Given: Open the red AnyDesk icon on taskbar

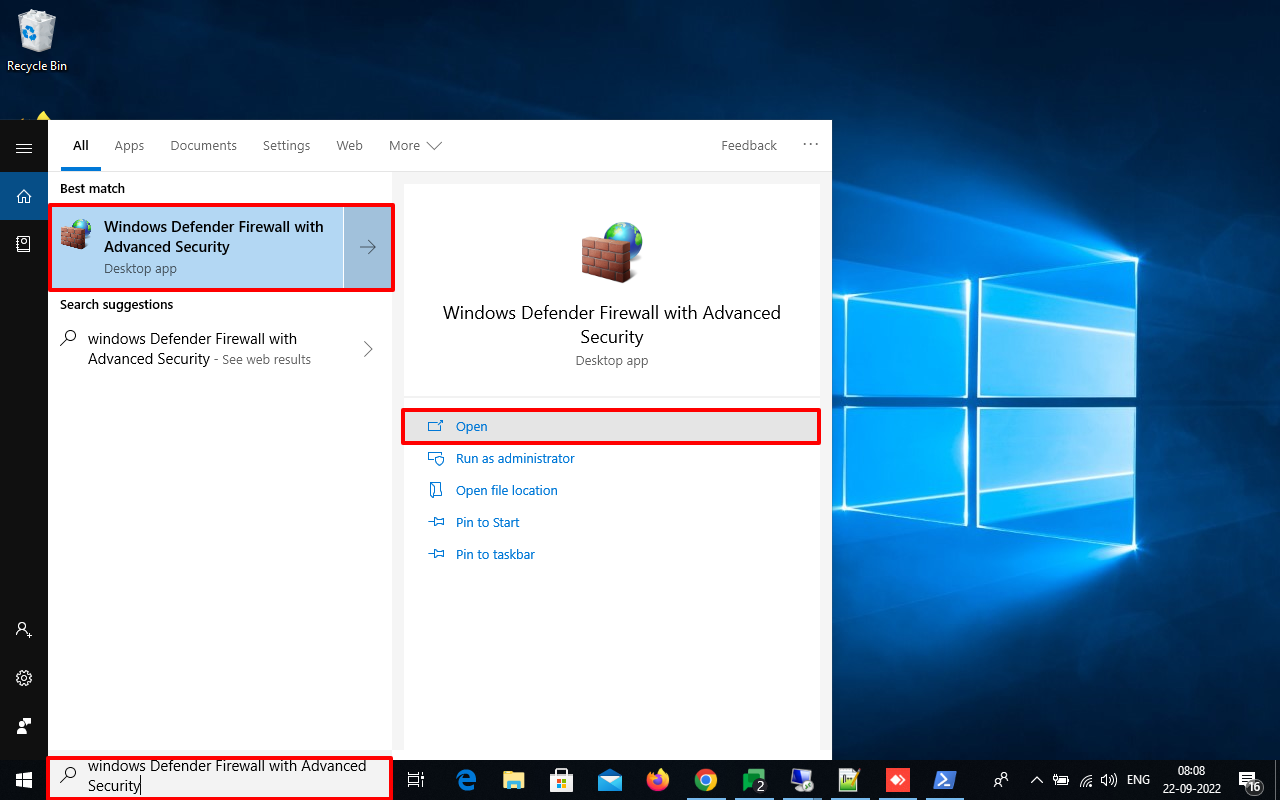Looking at the screenshot, I should coord(898,780).
